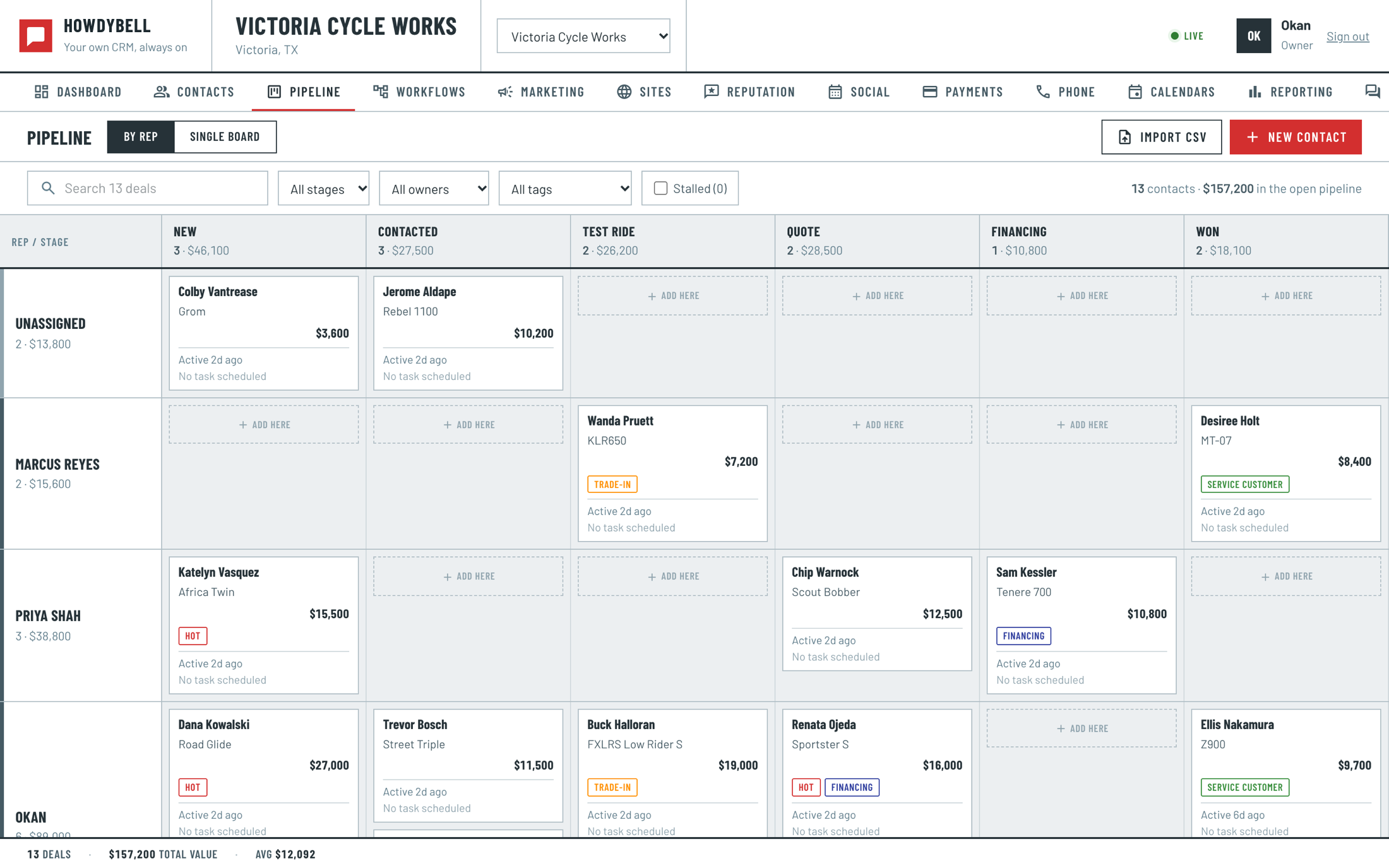Click the Phone handset icon
Viewport: 1389px width, 868px height.
point(1043,92)
